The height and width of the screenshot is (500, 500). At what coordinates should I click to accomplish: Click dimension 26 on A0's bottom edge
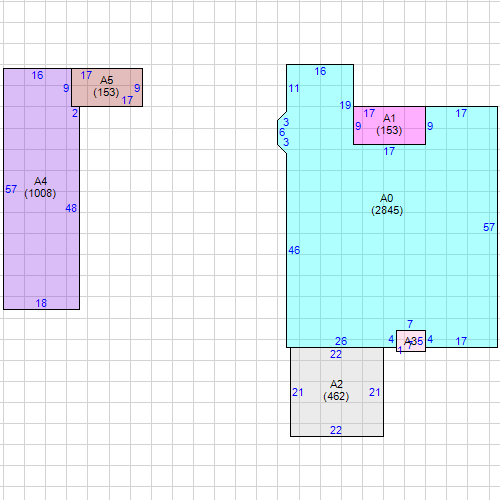(x=341, y=341)
